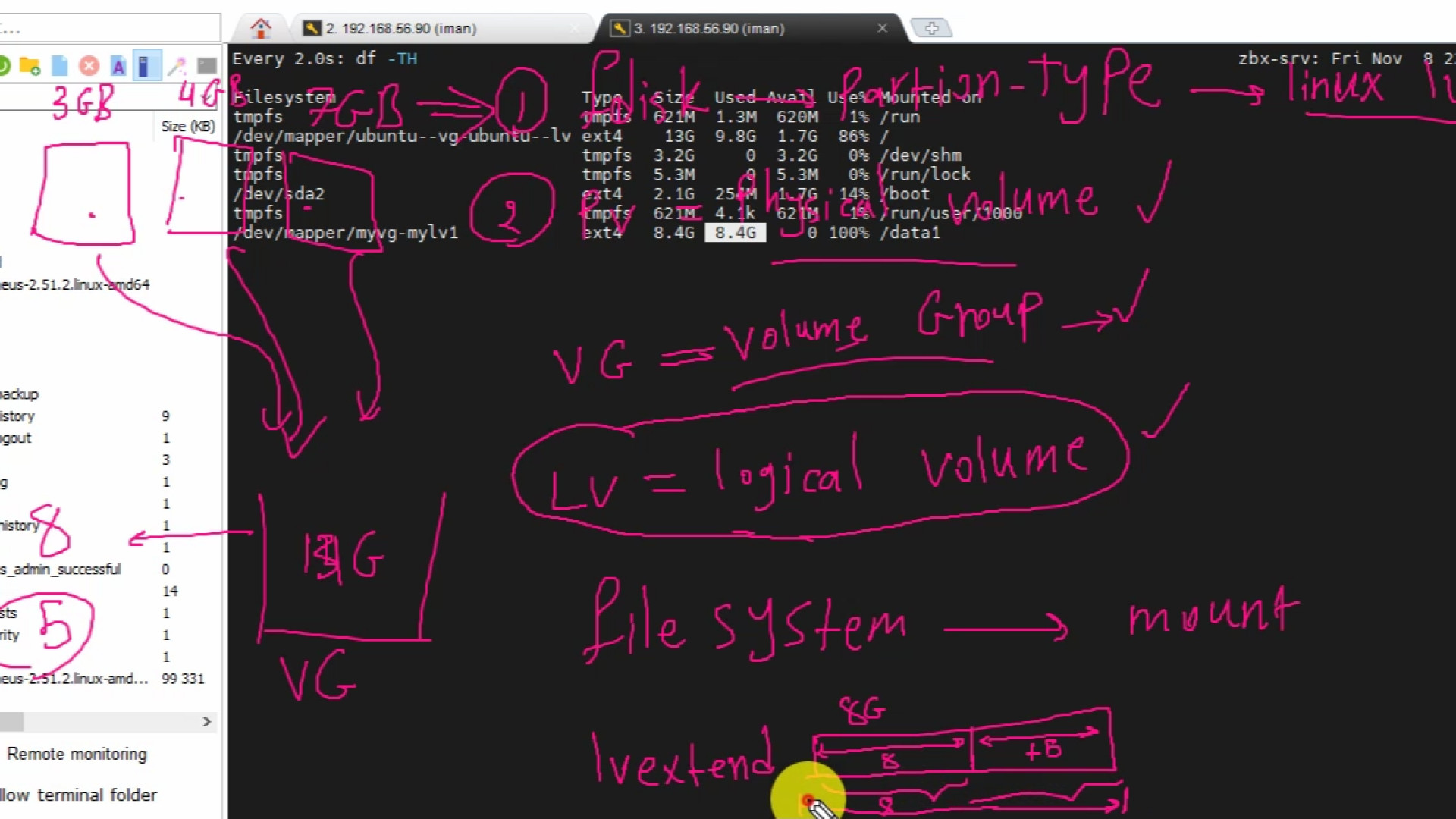The image size is (1456, 819).
Task: Click the new folder icon in SFTP toolbar
Action: [x=30, y=67]
